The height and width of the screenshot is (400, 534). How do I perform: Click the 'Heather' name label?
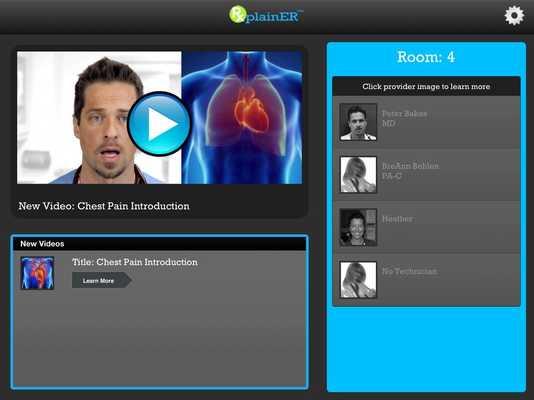pos(397,219)
